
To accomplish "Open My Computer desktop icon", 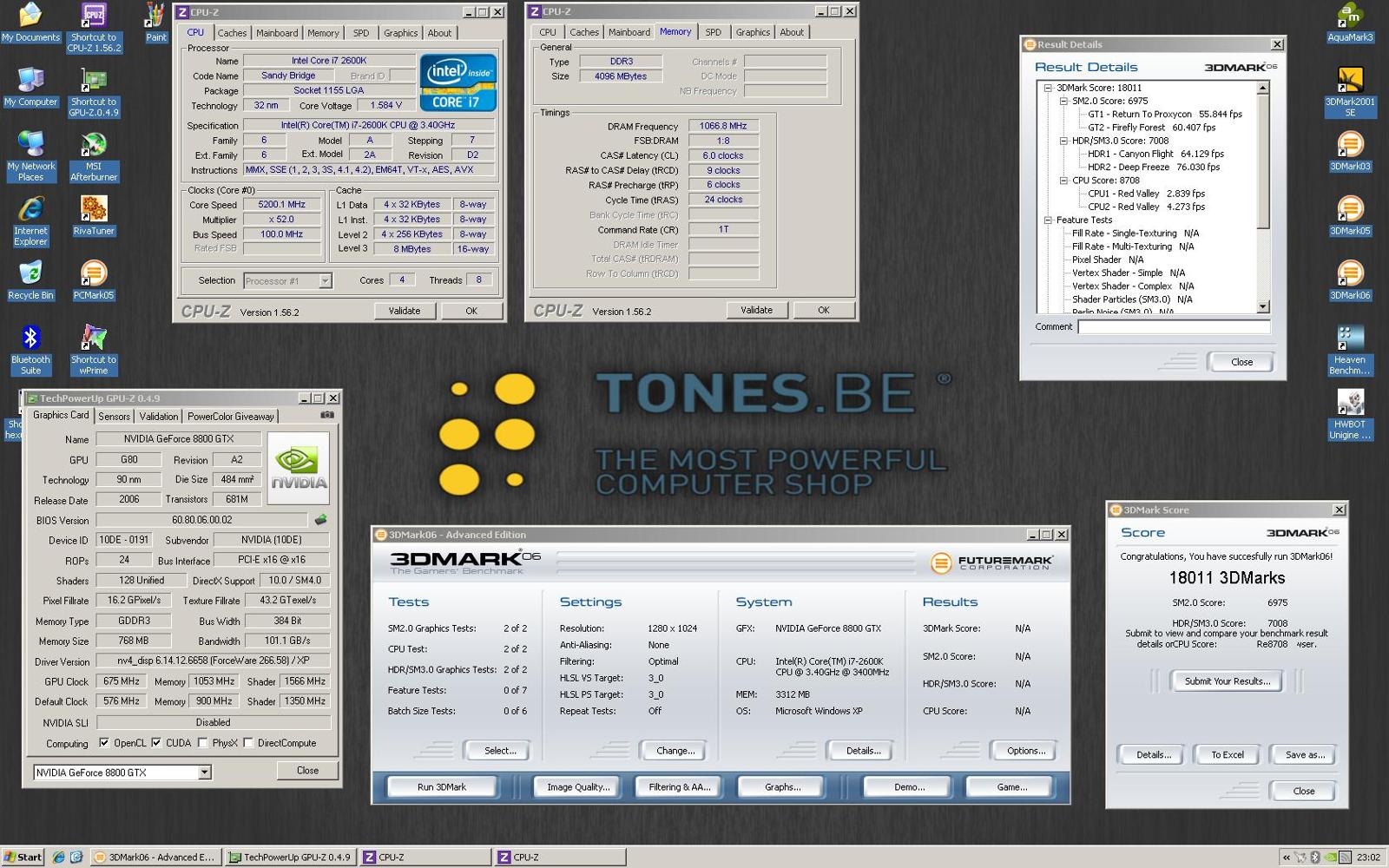I will tap(30, 88).
